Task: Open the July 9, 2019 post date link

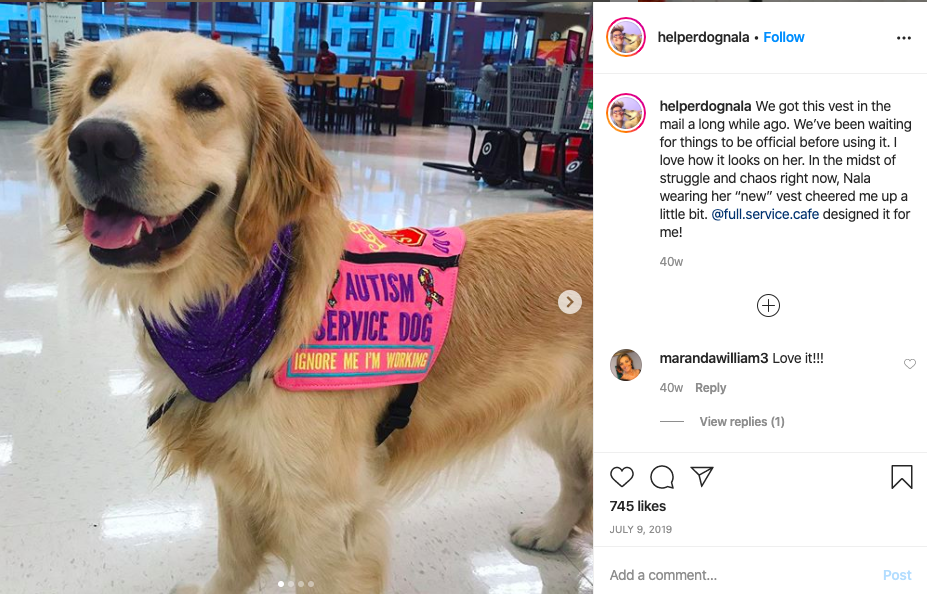Action: pyautogui.click(x=641, y=530)
